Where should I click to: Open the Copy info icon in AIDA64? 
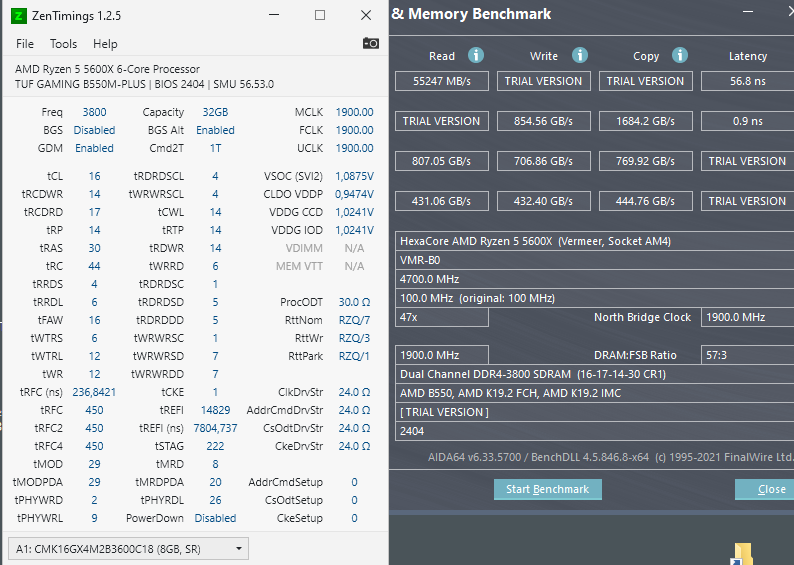(x=680, y=55)
